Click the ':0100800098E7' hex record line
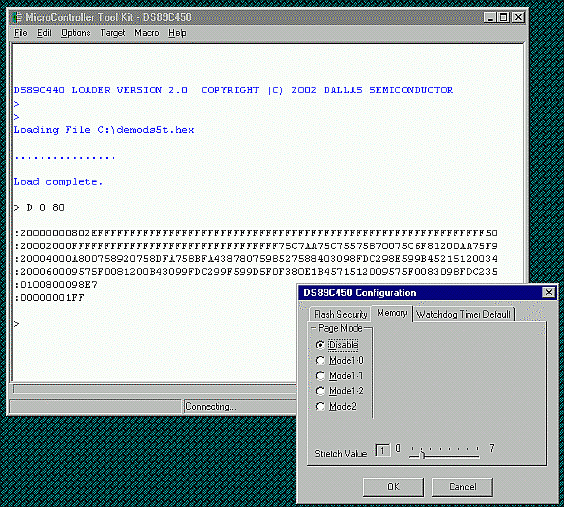The image size is (564, 507). point(56,285)
